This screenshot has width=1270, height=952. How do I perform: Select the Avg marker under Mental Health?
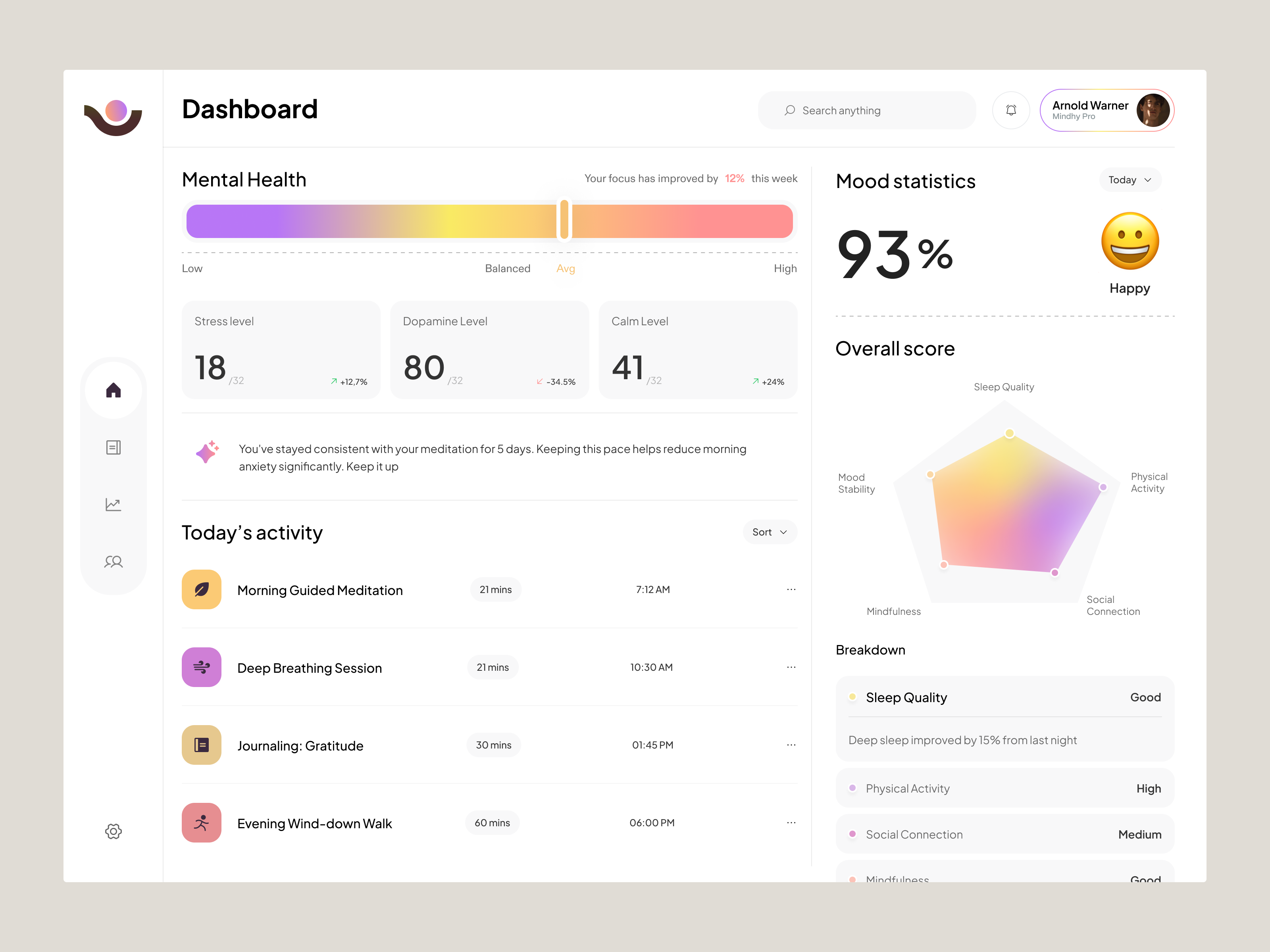tap(566, 268)
